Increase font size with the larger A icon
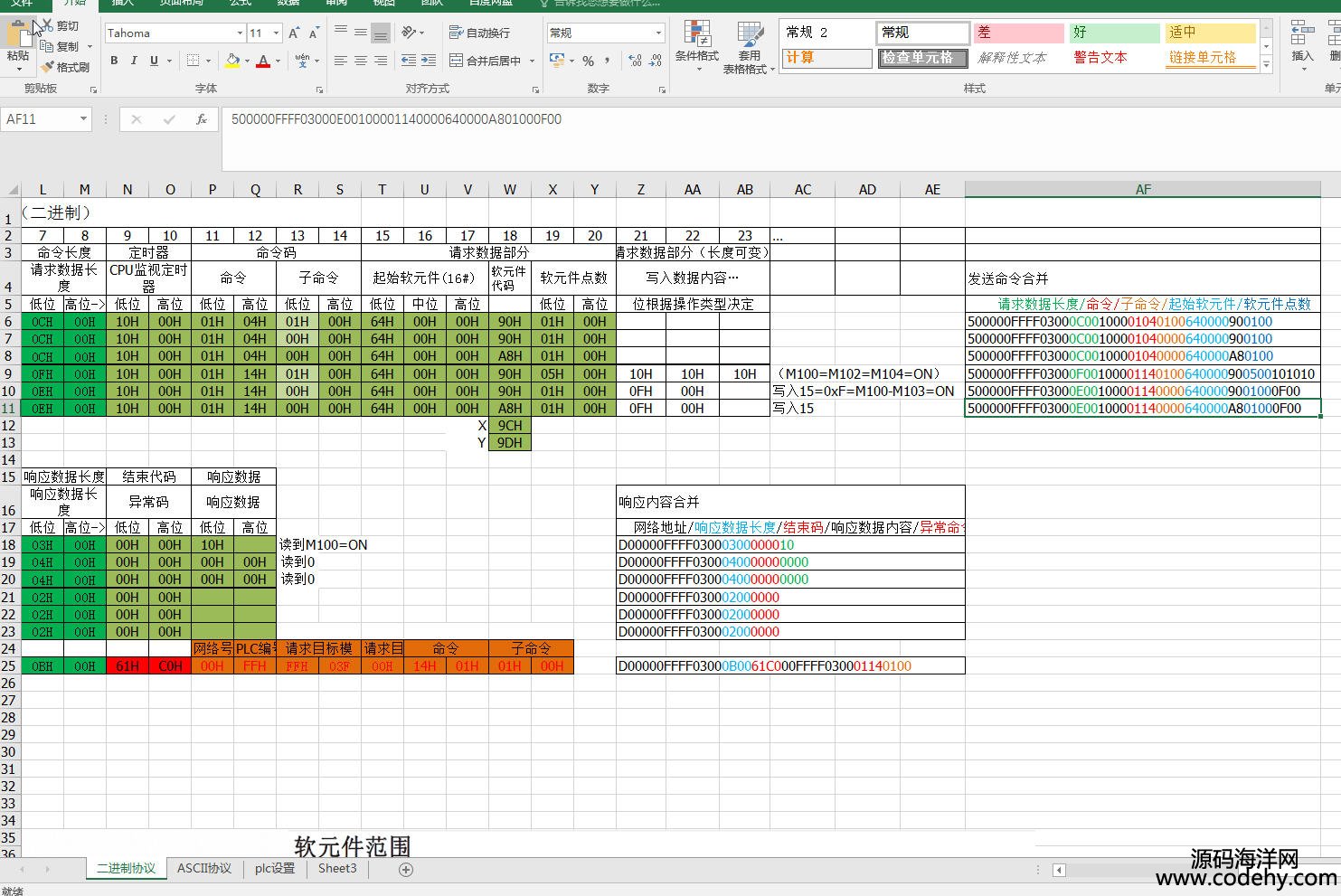The width and height of the screenshot is (1341, 896). (x=294, y=33)
